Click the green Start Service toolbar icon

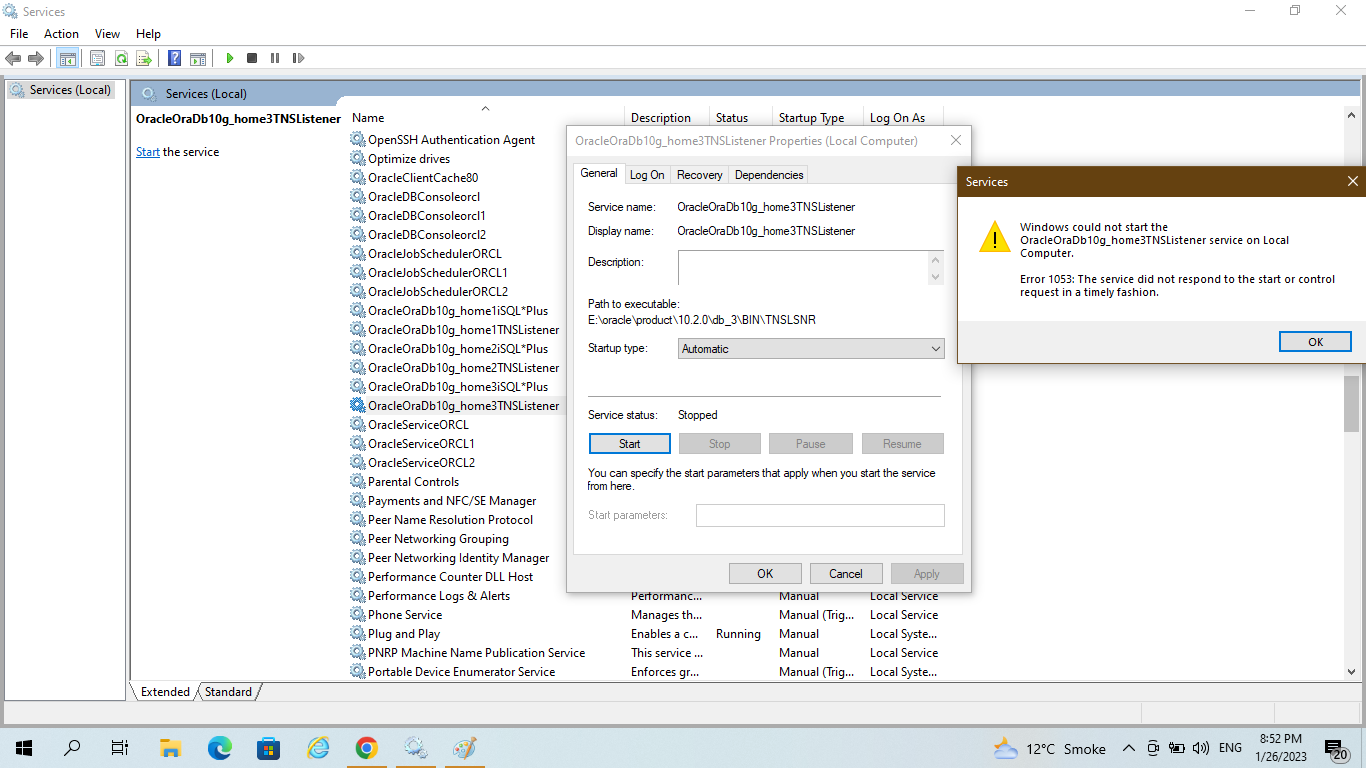(230, 58)
